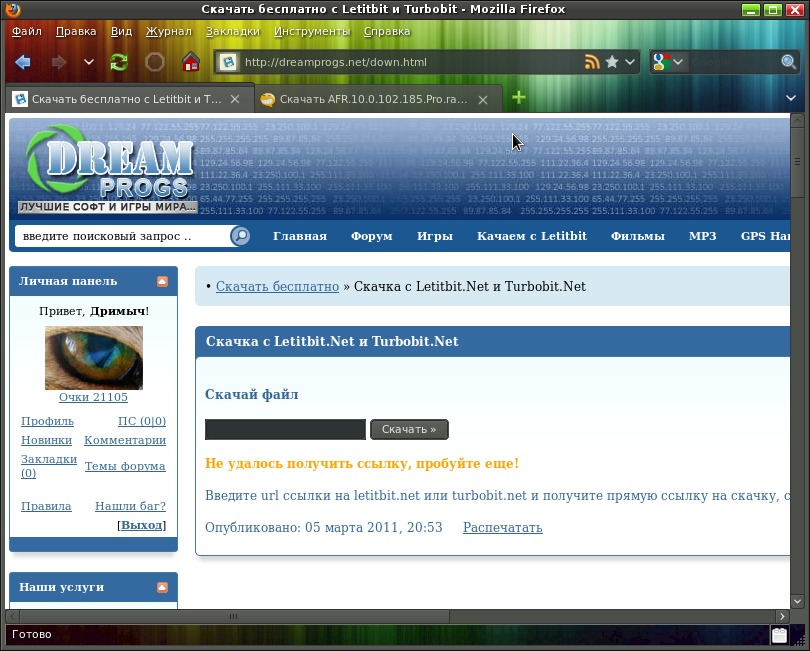
Task: Open a new tab with green plus
Action: tap(519, 98)
